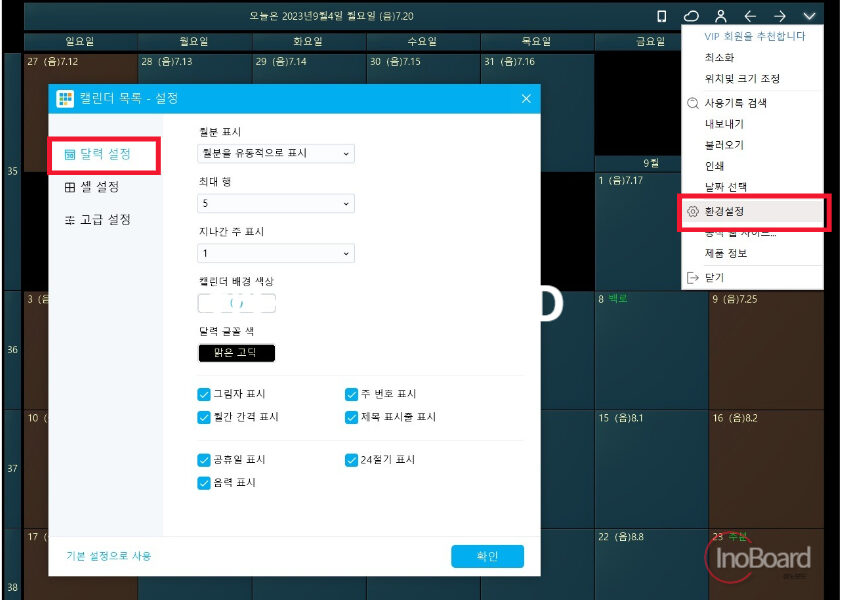Select 달력 설정 tab in sidebar

[104, 154]
